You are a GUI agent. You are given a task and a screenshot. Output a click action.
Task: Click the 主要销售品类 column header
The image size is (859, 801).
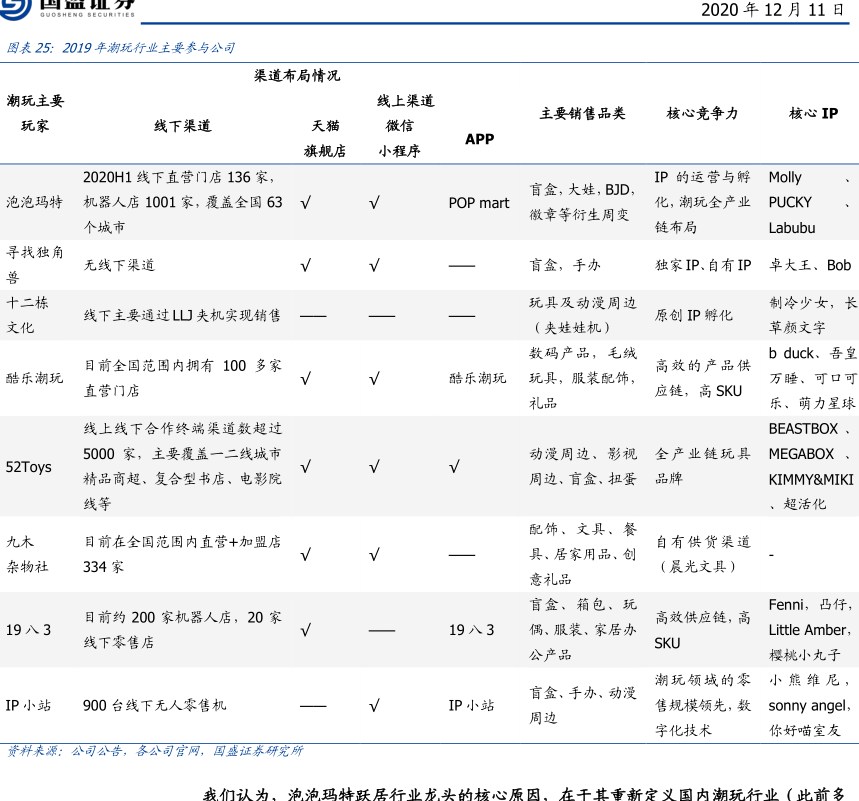point(582,113)
